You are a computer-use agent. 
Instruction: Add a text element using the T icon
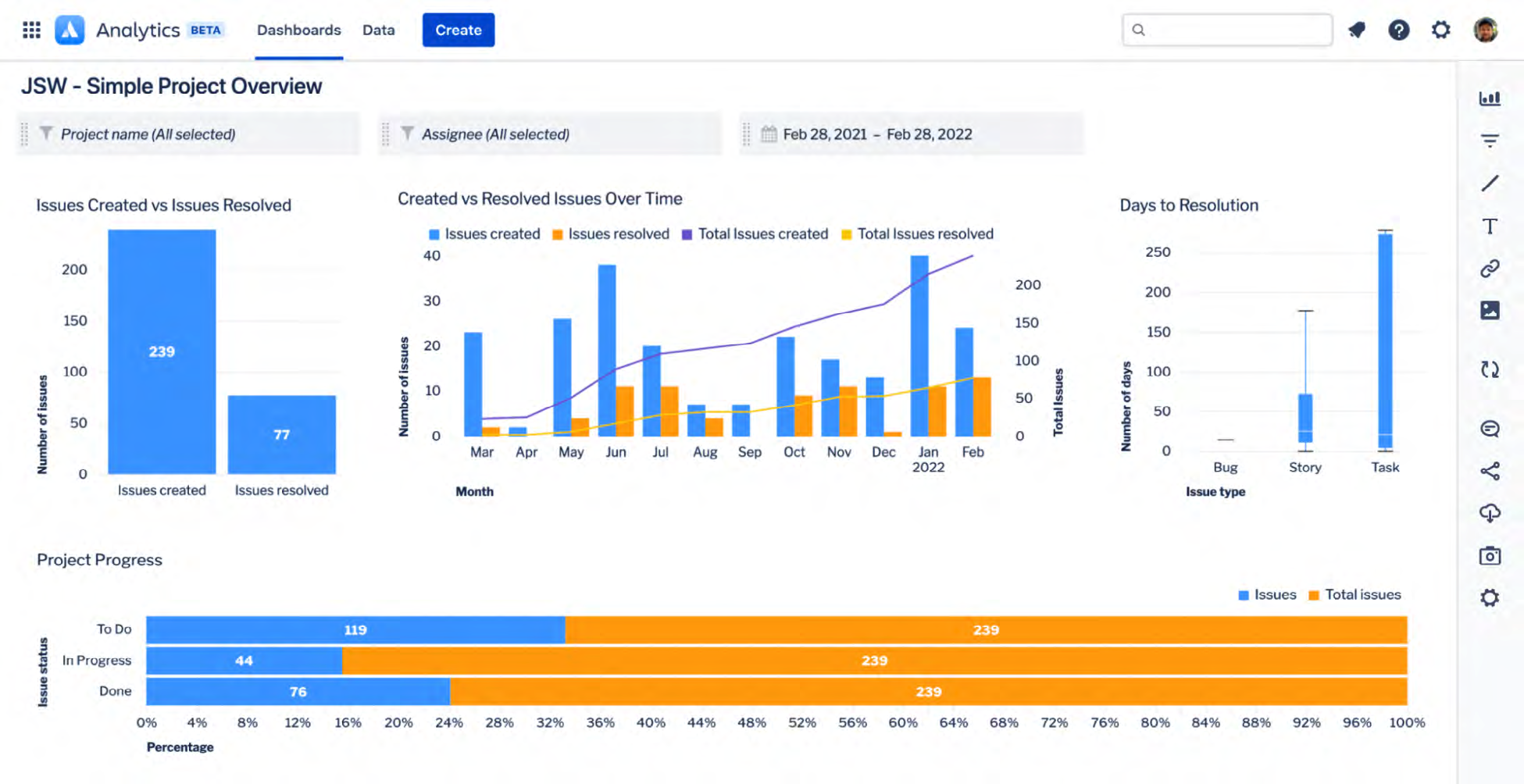[1490, 226]
